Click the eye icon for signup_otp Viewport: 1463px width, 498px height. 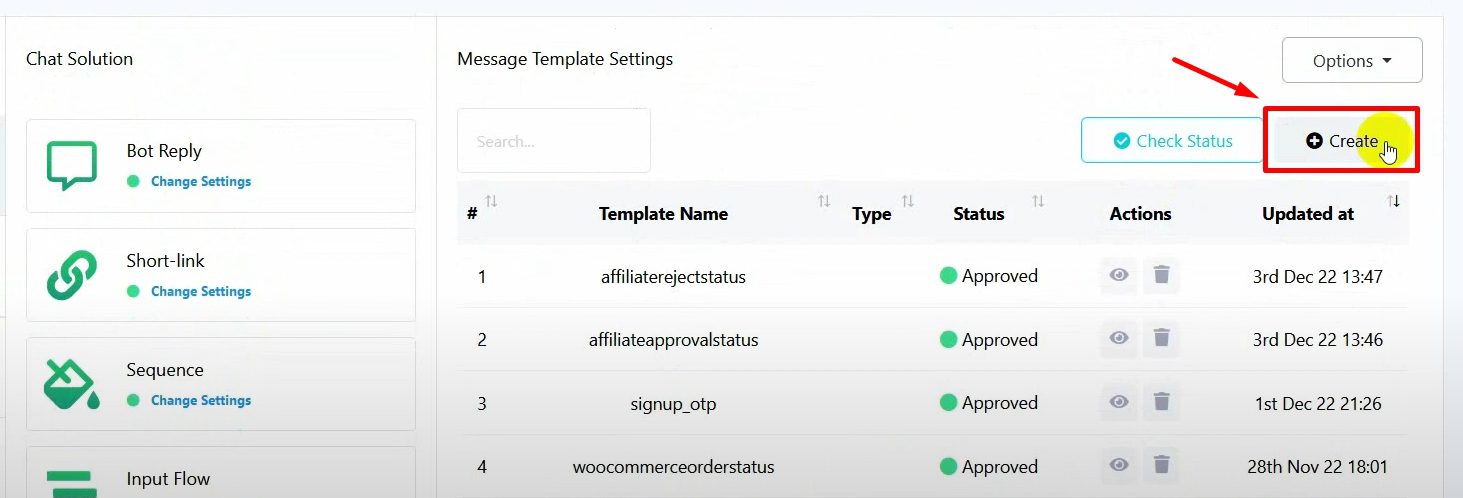click(1119, 402)
